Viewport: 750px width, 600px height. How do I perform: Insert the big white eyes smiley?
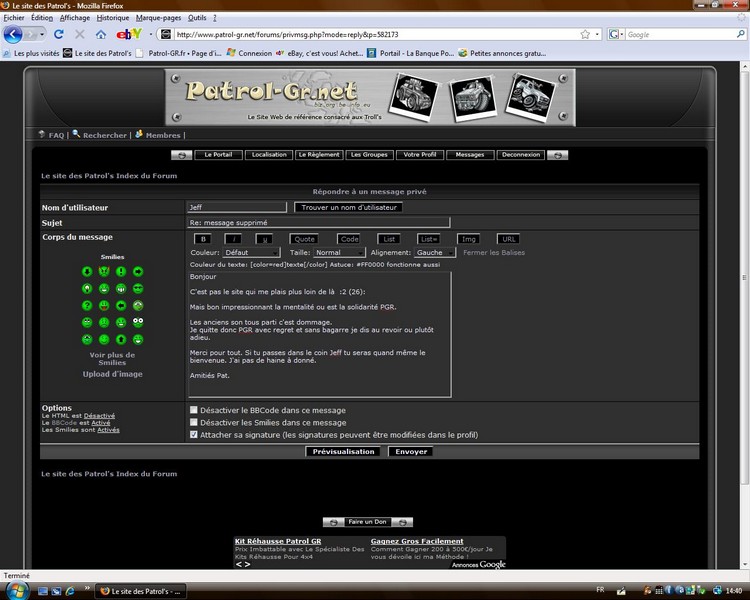(x=138, y=322)
